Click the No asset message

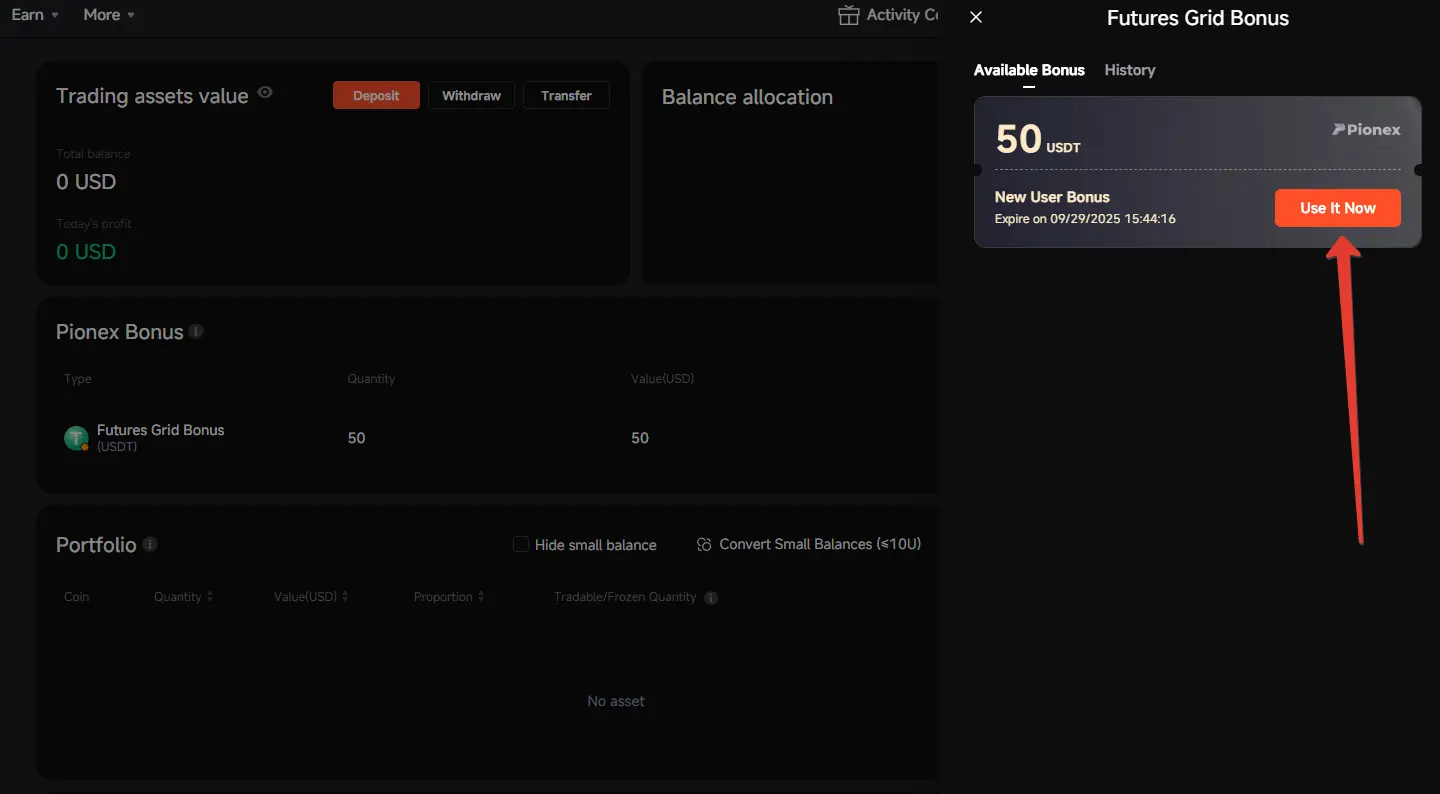pyautogui.click(x=616, y=701)
